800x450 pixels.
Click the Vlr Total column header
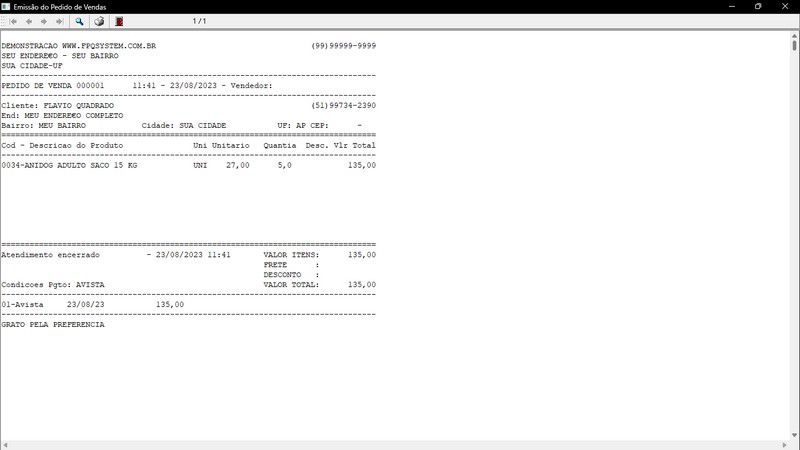coord(355,145)
